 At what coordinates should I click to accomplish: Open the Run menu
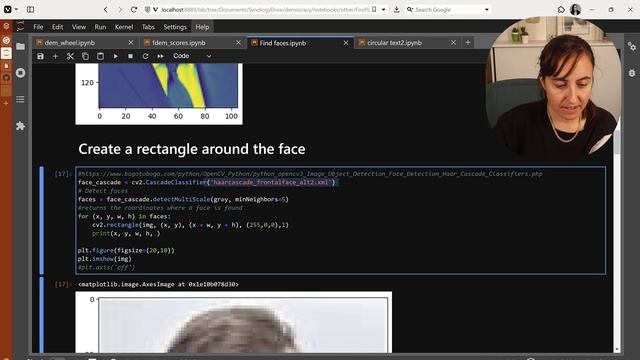(x=100, y=27)
